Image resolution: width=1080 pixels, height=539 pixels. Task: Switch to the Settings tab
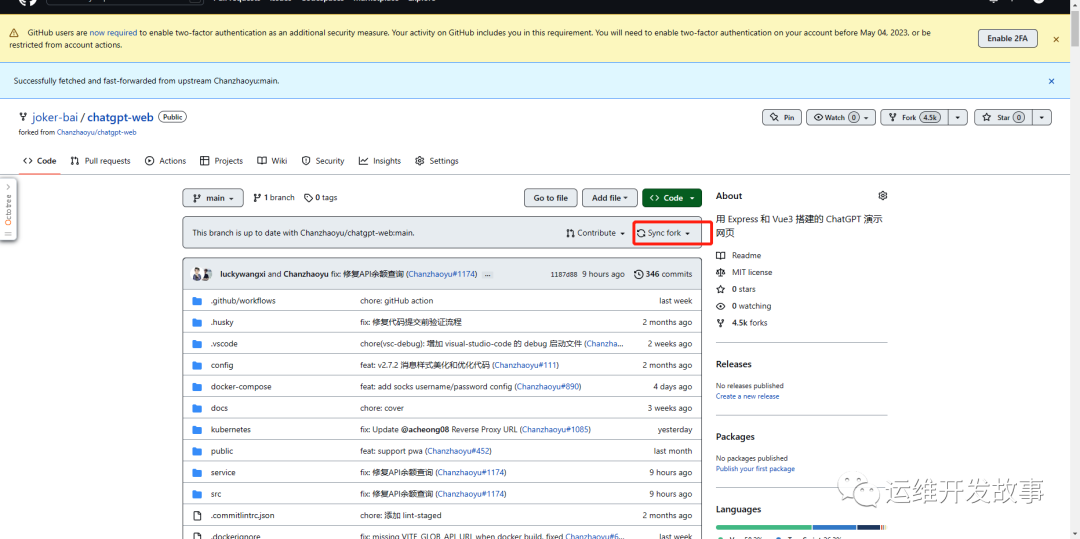[437, 161]
